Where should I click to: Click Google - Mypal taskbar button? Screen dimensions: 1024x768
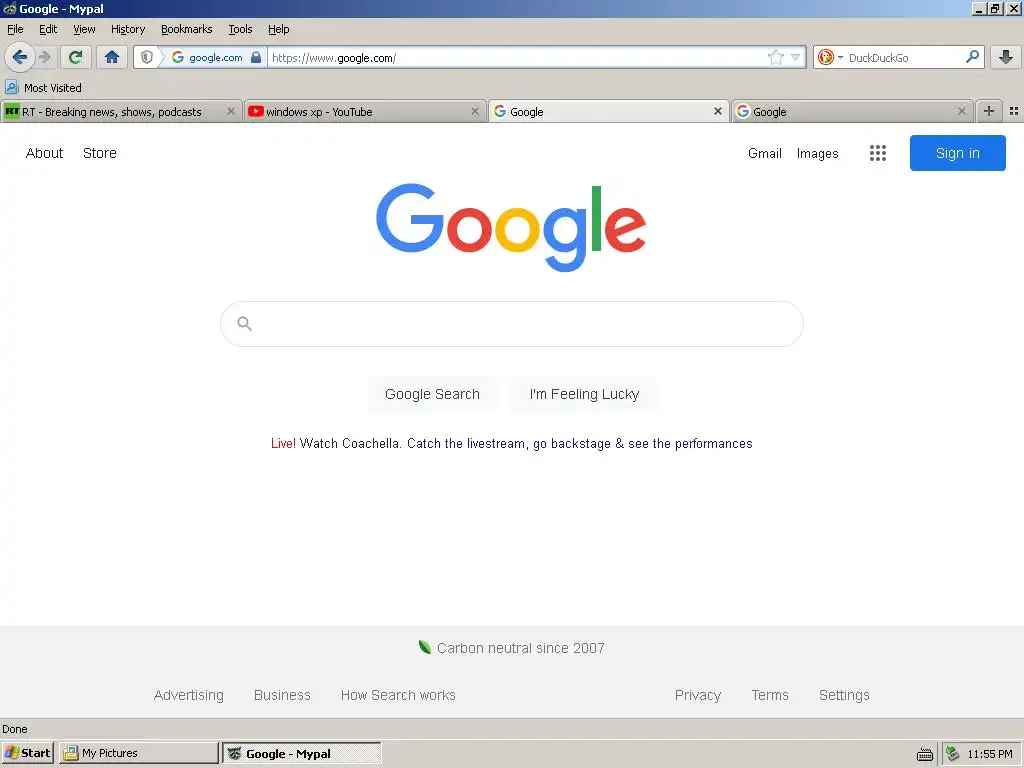(x=302, y=753)
